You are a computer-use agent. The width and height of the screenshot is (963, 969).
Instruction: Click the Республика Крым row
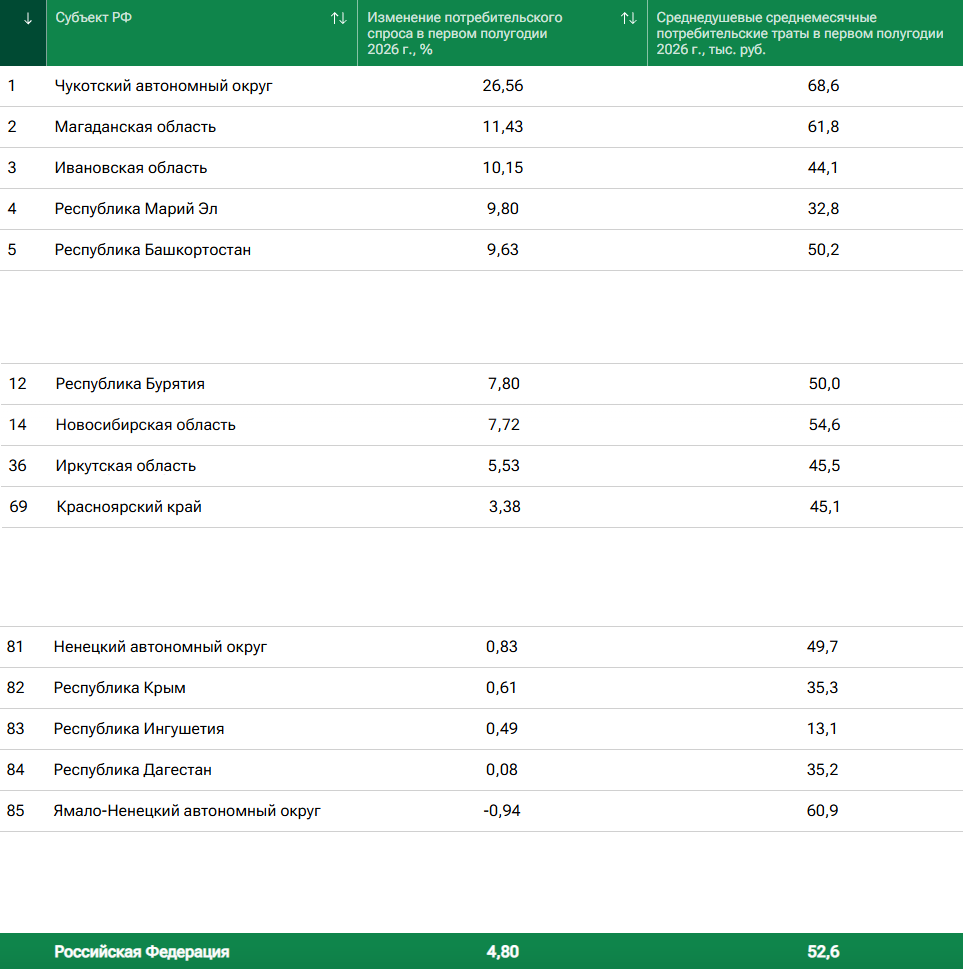482,688
